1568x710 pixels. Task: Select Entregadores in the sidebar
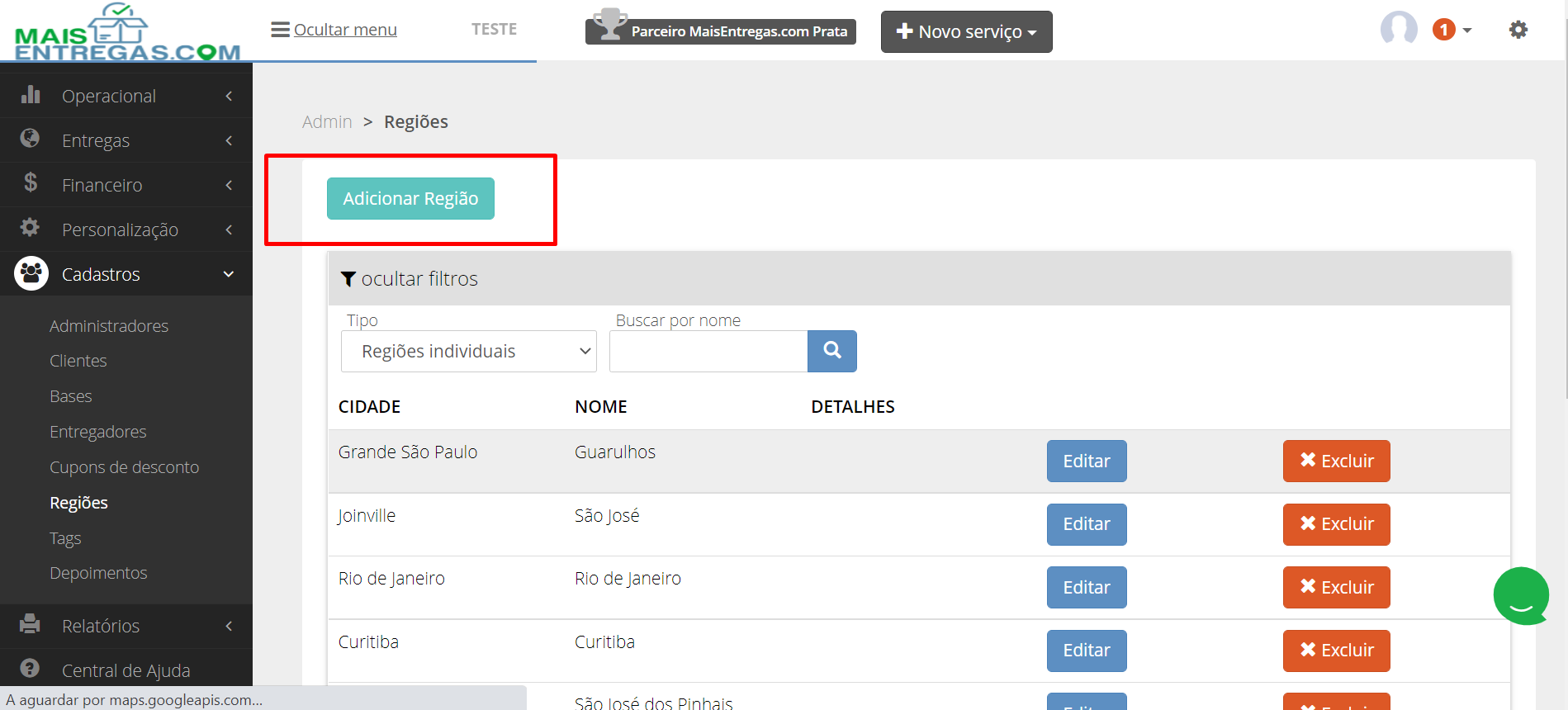pyautogui.click(x=98, y=432)
